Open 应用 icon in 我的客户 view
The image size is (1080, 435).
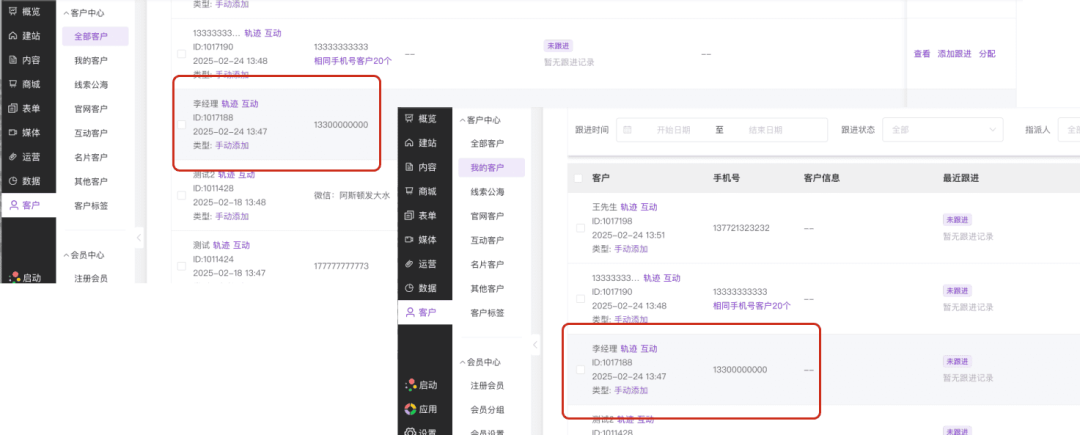pyautogui.click(x=410, y=409)
